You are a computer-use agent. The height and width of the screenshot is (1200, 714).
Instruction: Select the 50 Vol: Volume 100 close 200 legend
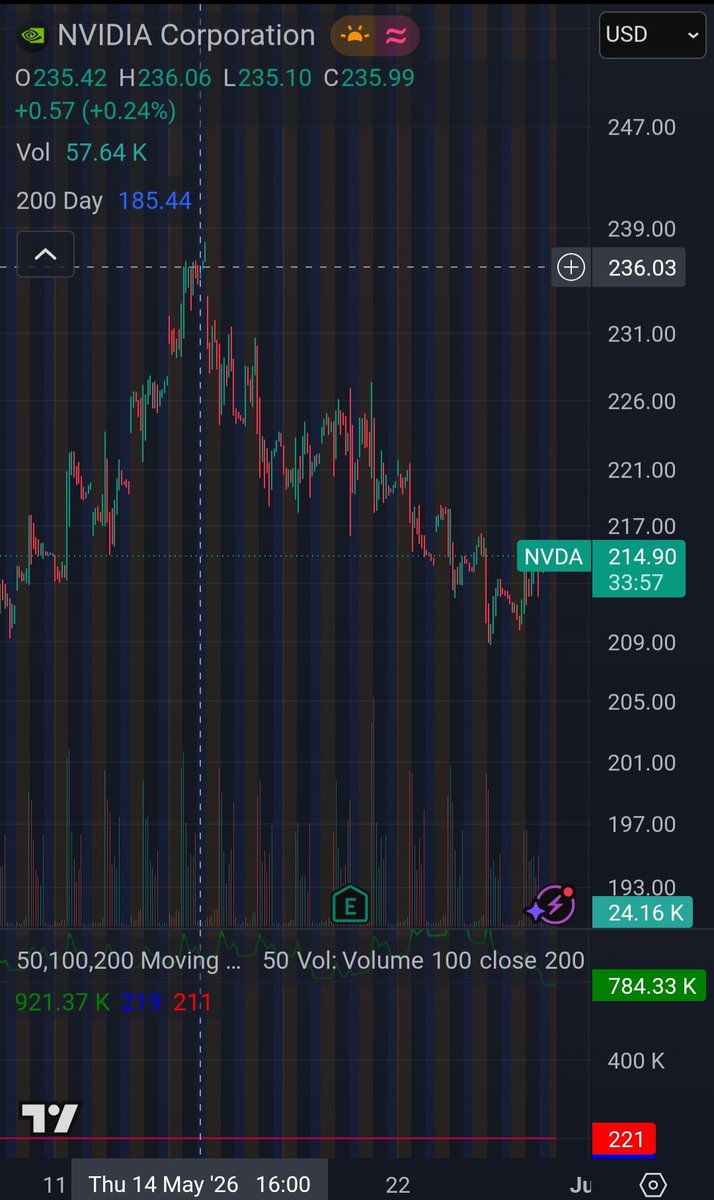423,961
